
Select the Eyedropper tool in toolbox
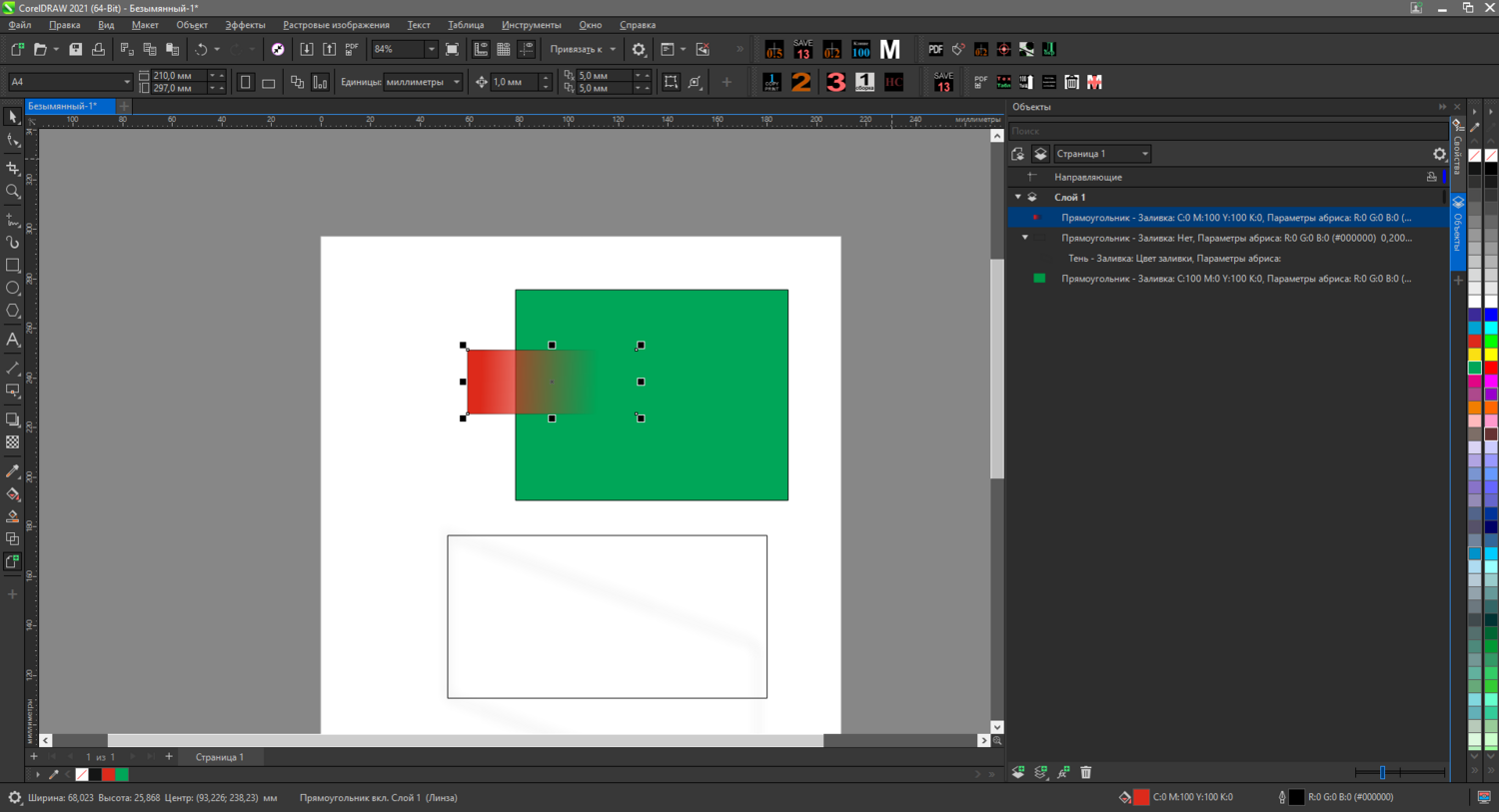13,471
